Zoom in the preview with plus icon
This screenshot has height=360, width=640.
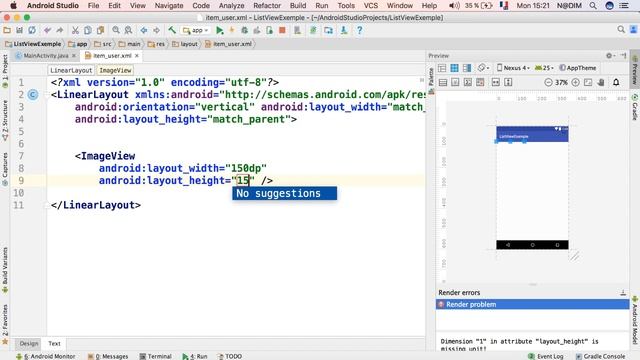coord(576,82)
